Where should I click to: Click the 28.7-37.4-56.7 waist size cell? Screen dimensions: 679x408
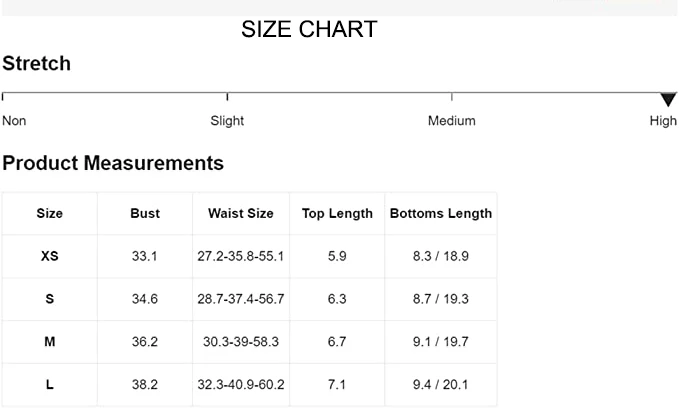click(x=240, y=299)
